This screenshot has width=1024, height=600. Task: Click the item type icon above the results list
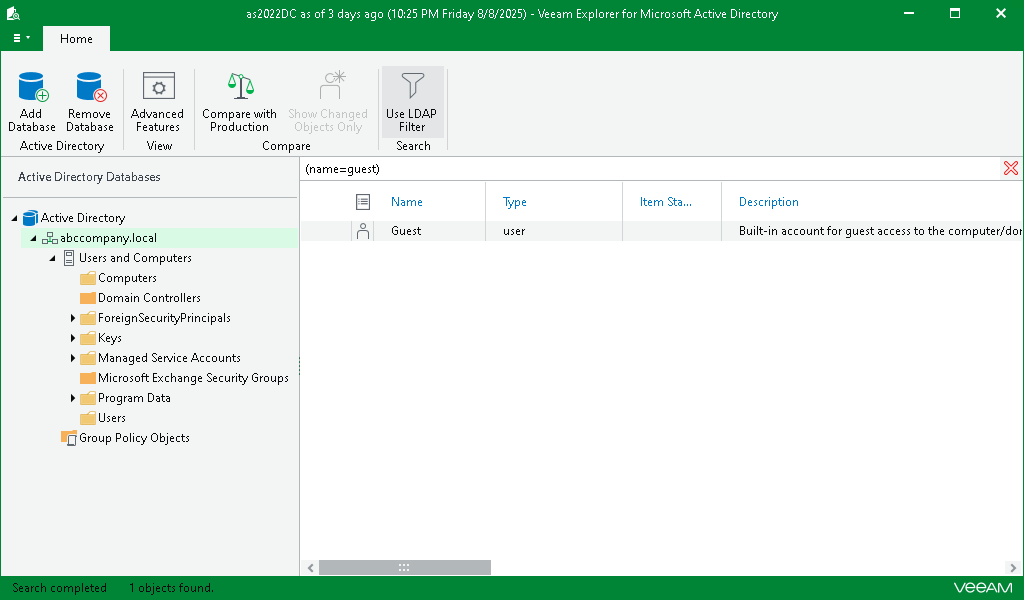click(x=362, y=201)
